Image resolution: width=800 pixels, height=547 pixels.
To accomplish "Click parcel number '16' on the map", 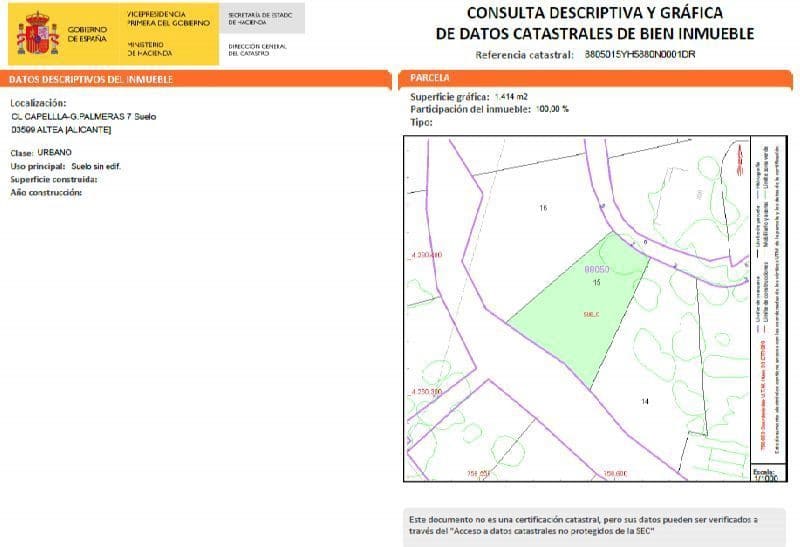I will [x=543, y=208].
